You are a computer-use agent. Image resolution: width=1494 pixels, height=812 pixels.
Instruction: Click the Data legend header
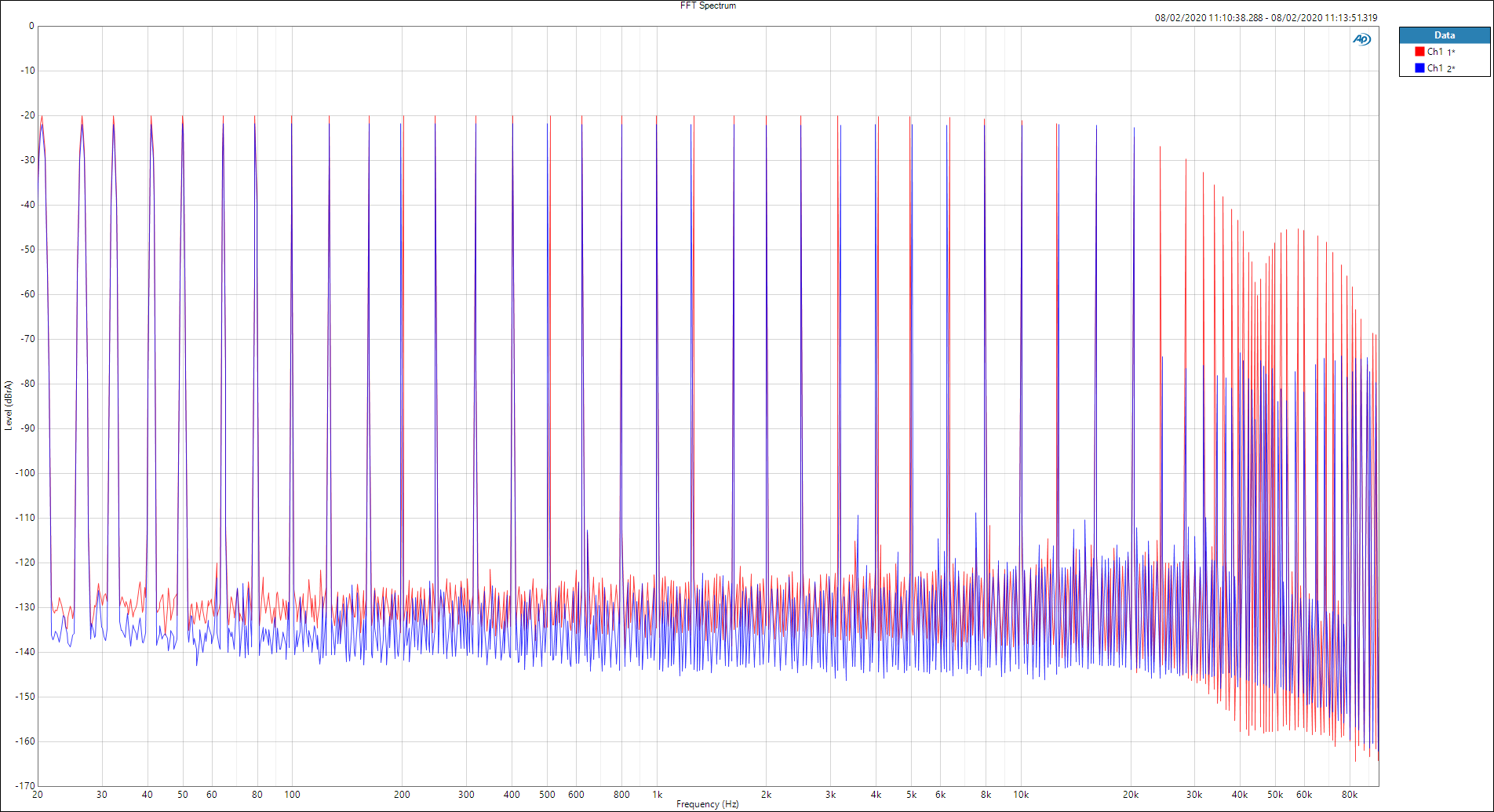pos(1444,35)
